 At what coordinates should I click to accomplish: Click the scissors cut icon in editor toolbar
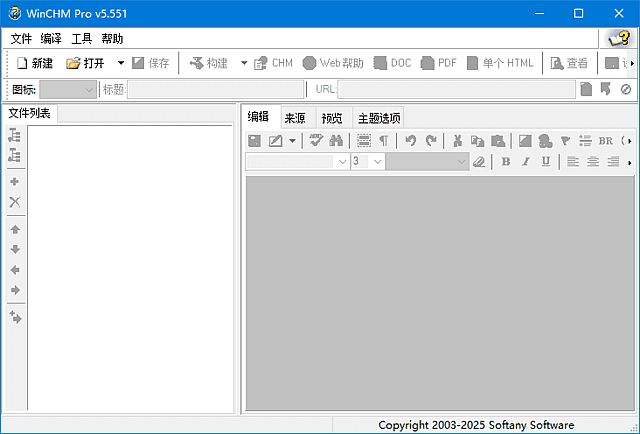(457, 141)
